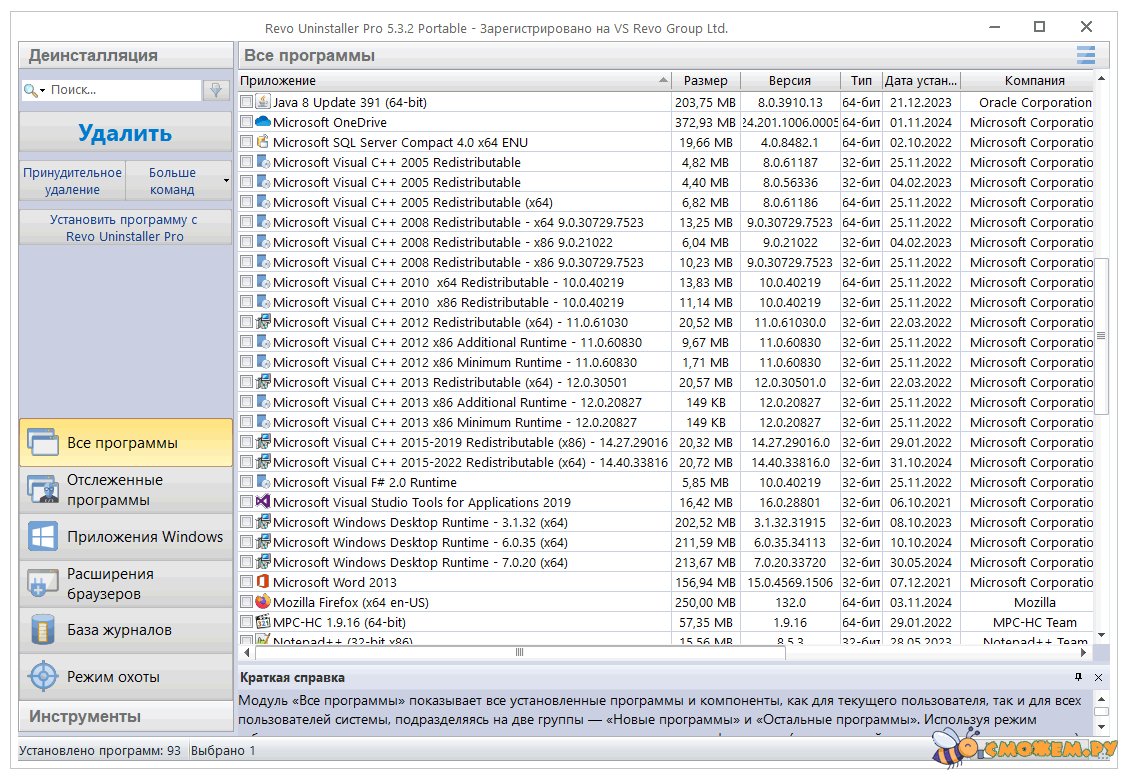1128x779 pixels.
Task: Click the Visual Studio Tools for Applications icon
Action: click(263, 502)
